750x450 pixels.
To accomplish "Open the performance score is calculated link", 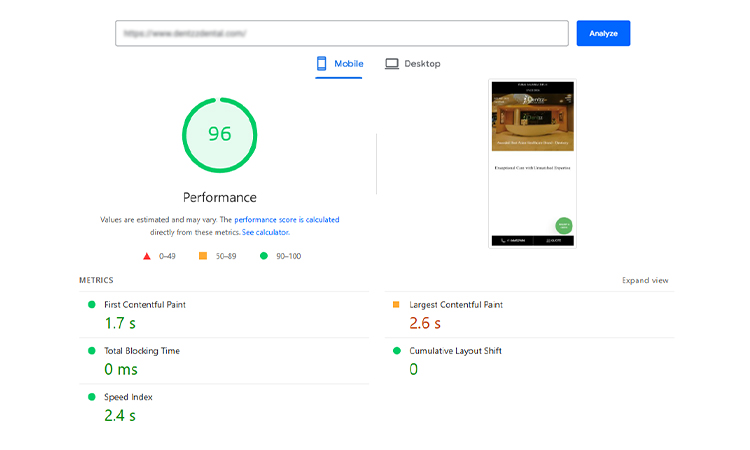I will coord(287,220).
